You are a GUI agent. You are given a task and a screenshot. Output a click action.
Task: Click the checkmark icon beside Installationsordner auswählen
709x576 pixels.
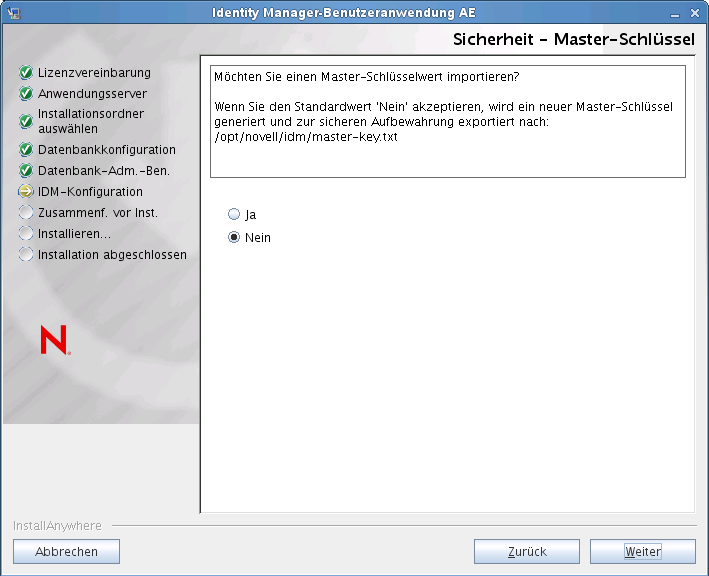[x=26, y=121]
